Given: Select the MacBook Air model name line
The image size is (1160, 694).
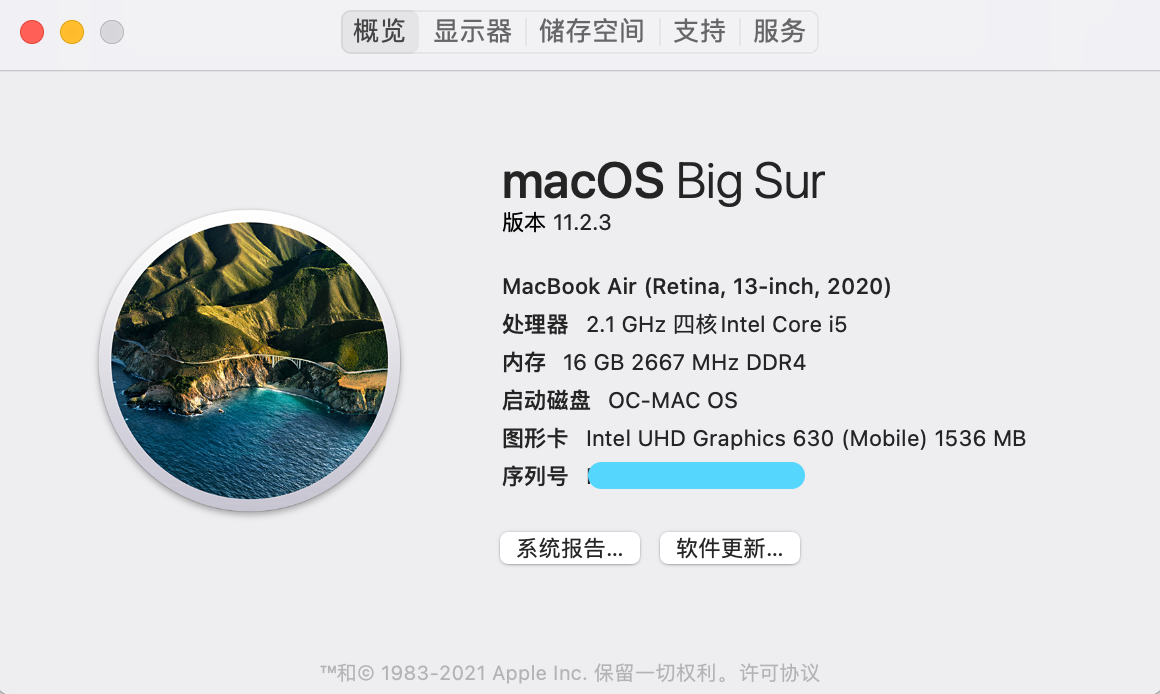Looking at the screenshot, I should [x=696, y=286].
